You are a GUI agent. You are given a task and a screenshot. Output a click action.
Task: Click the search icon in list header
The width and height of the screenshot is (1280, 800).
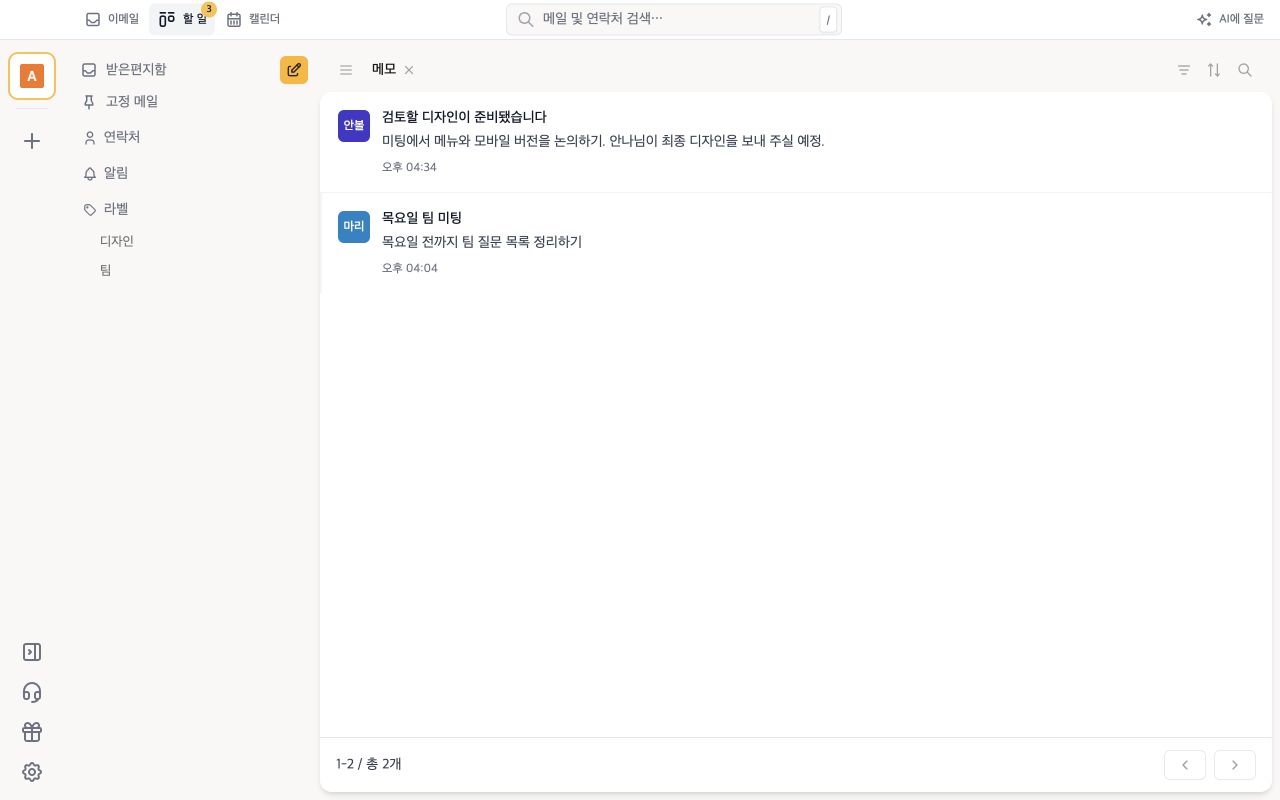coord(1245,70)
